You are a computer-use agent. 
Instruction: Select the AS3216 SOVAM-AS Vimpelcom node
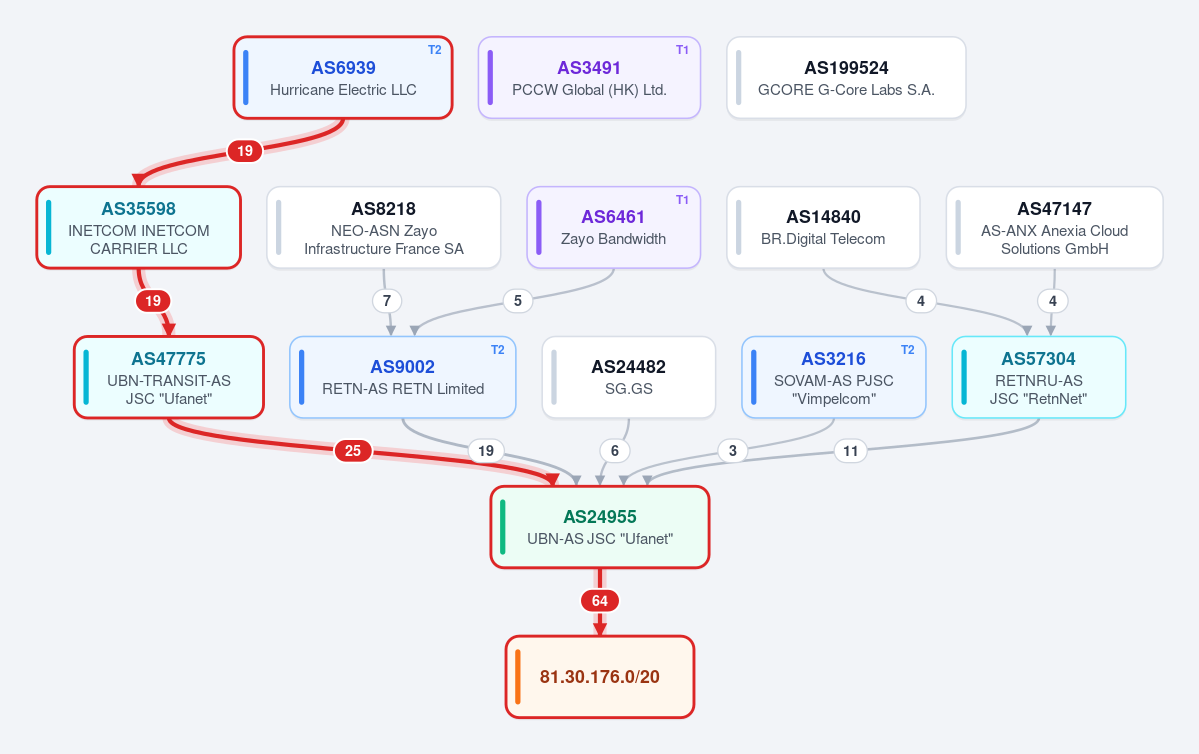point(833,378)
